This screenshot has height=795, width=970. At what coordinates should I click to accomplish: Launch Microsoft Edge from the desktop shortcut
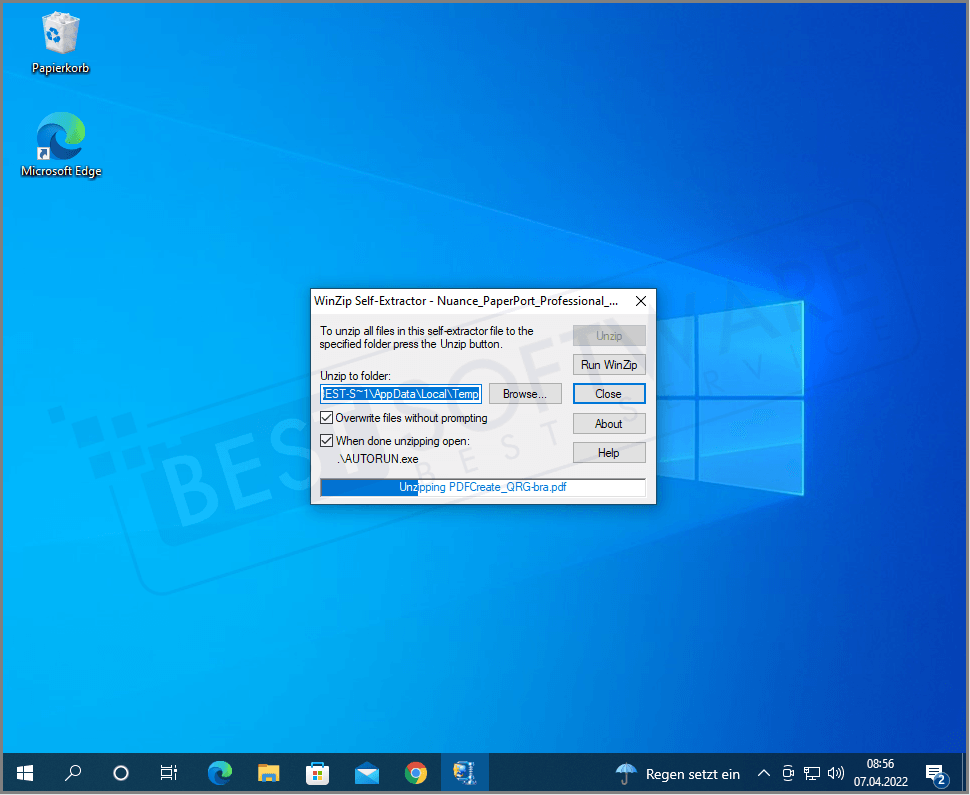(60, 135)
